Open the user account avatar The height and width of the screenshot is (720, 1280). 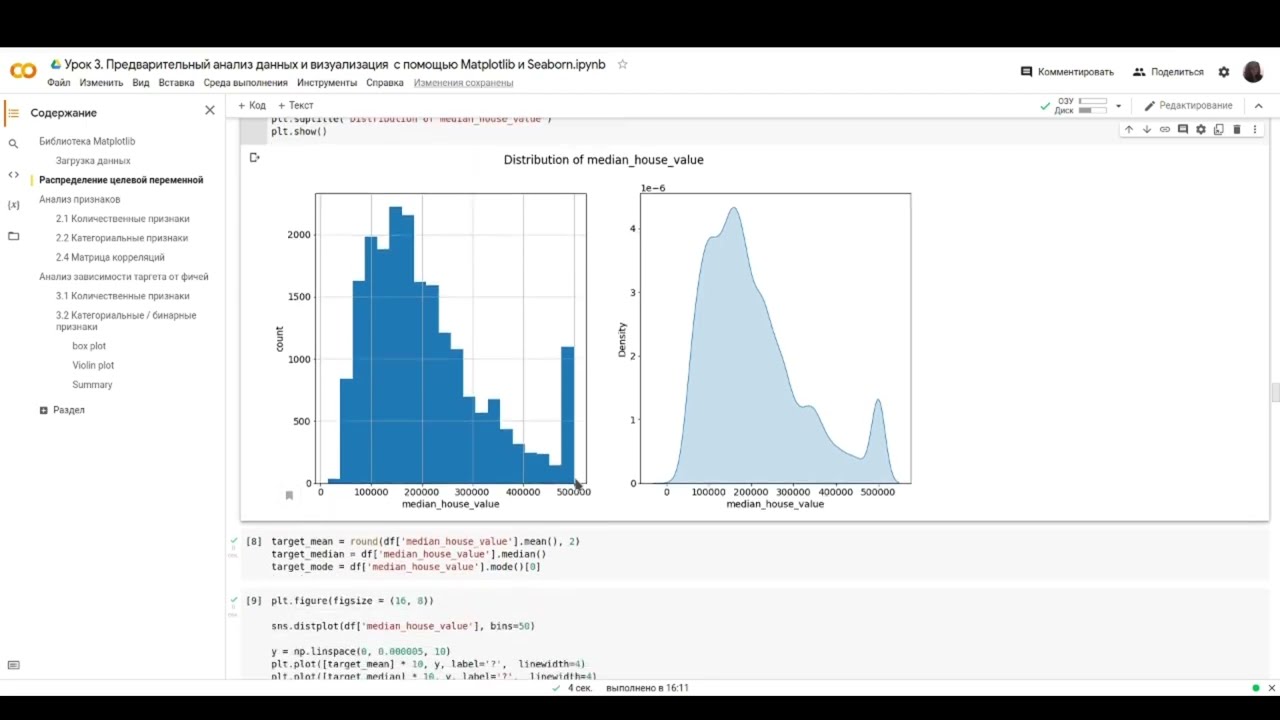pos(1253,72)
